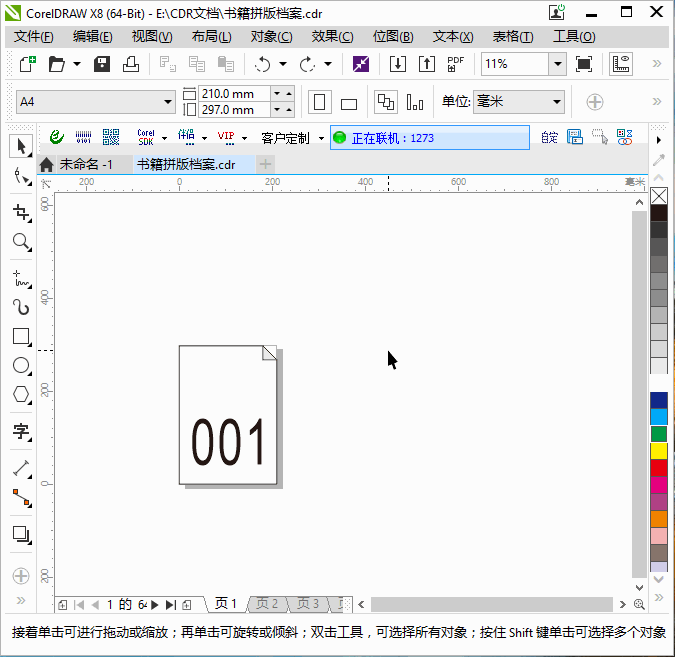This screenshot has height=657, width=675.
Task: Open the 视图(V) menu
Action: pos(152,37)
